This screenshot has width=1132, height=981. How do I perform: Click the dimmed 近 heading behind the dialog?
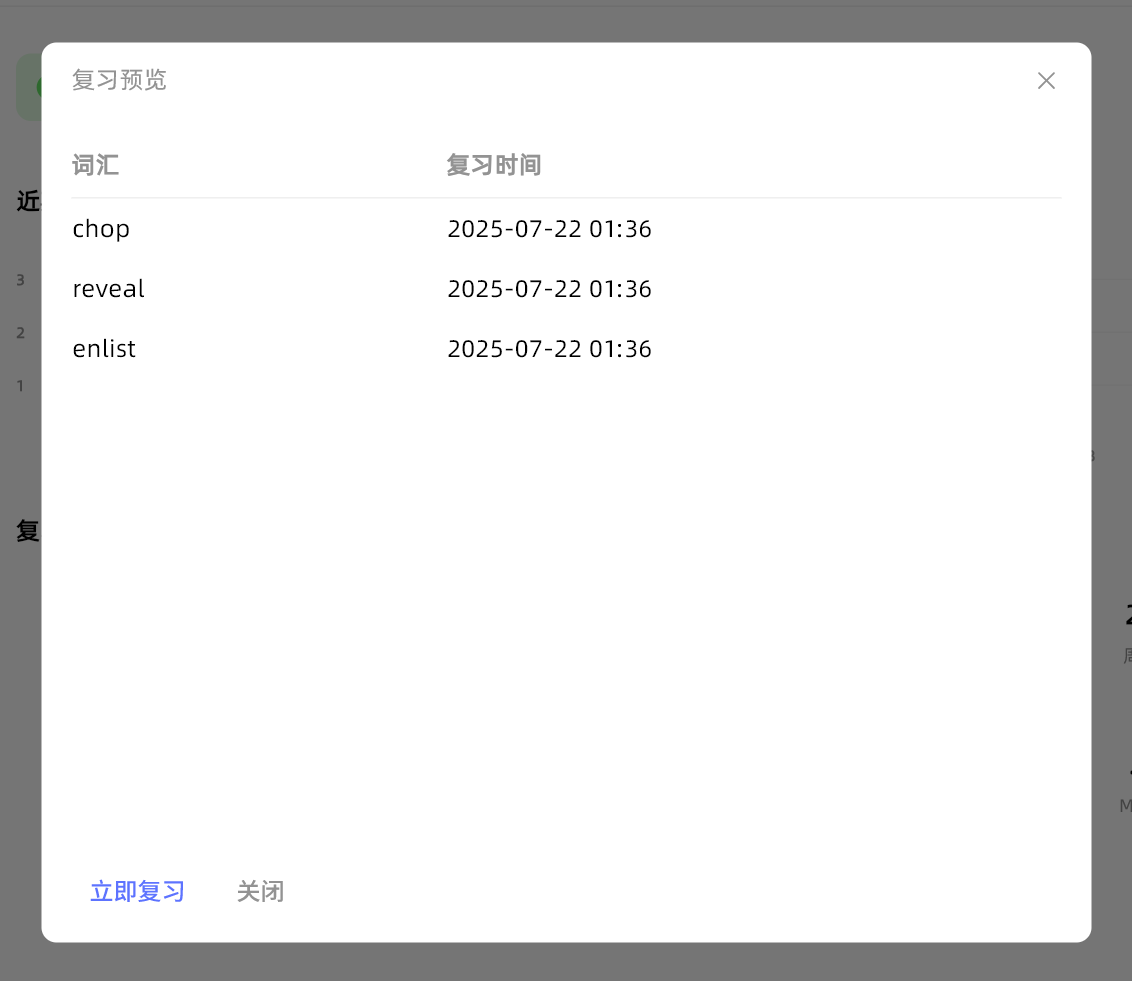(x=28, y=202)
